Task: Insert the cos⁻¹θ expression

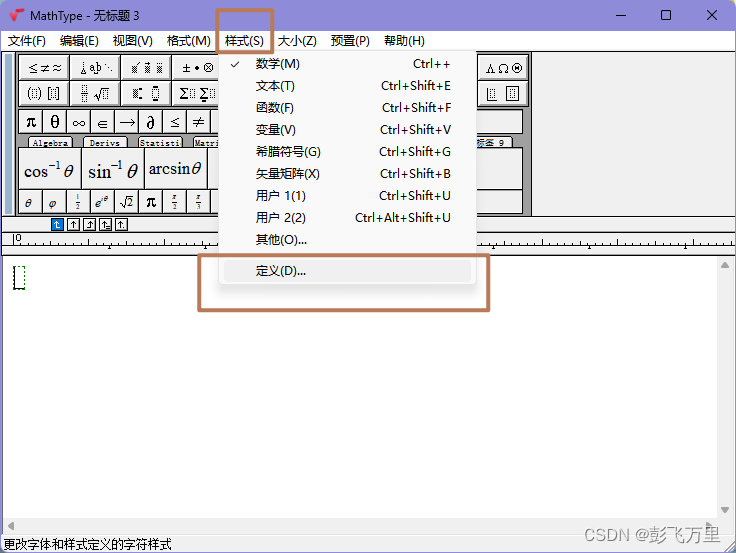Action: (x=50, y=169)
